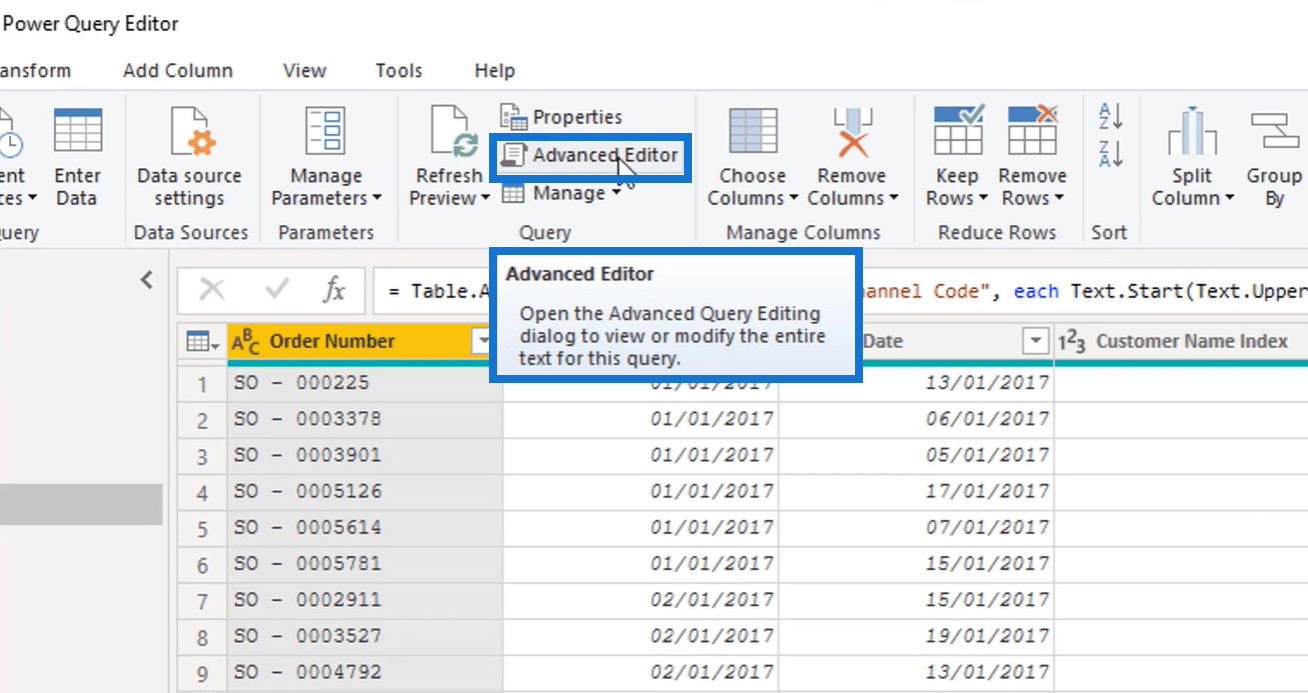Sort ascending with the A-Z icon
The width and height of the screenshot is (1308, 693).
tap(1110, 116)
